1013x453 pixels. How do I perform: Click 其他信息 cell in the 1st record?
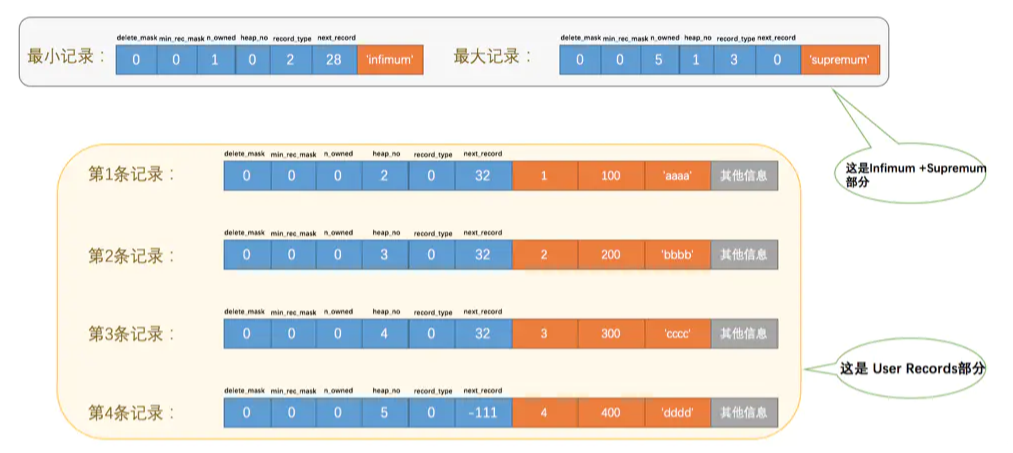[x=744, y=176]
